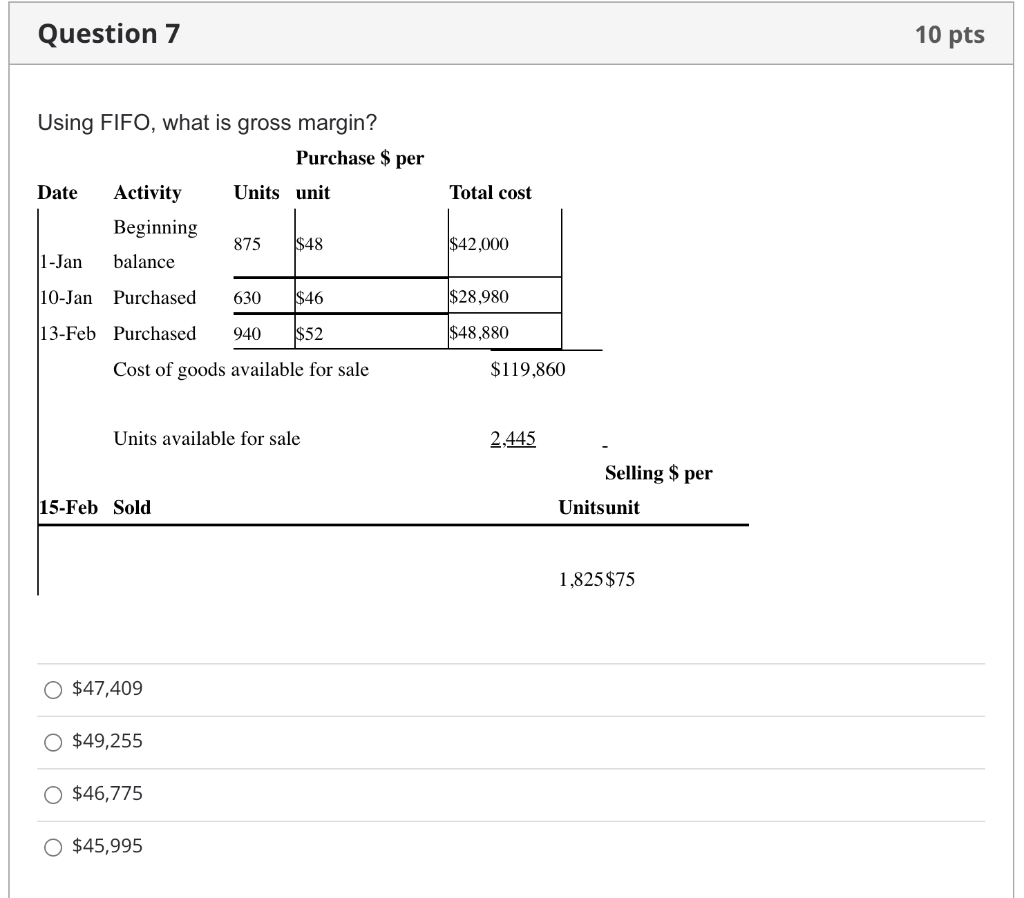Click the Units available for sale value 2,445
1024x898 pixels.
coord(513,438)
